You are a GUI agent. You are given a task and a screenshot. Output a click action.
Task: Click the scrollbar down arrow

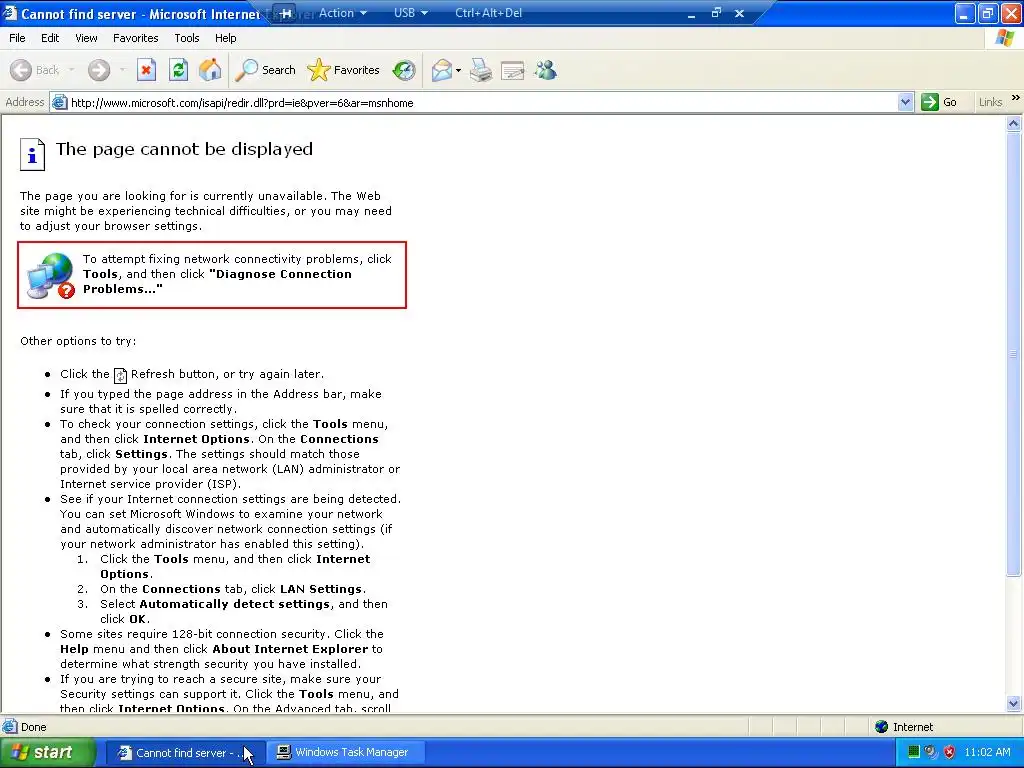[x=1014, y=703]
